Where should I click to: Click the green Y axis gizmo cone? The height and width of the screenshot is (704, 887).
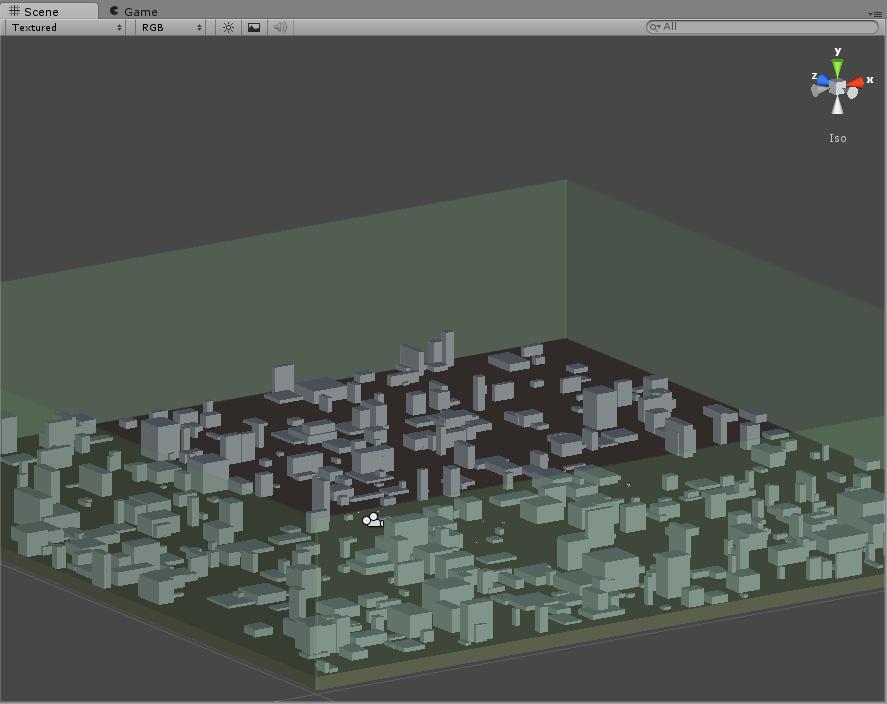point(837,67)
